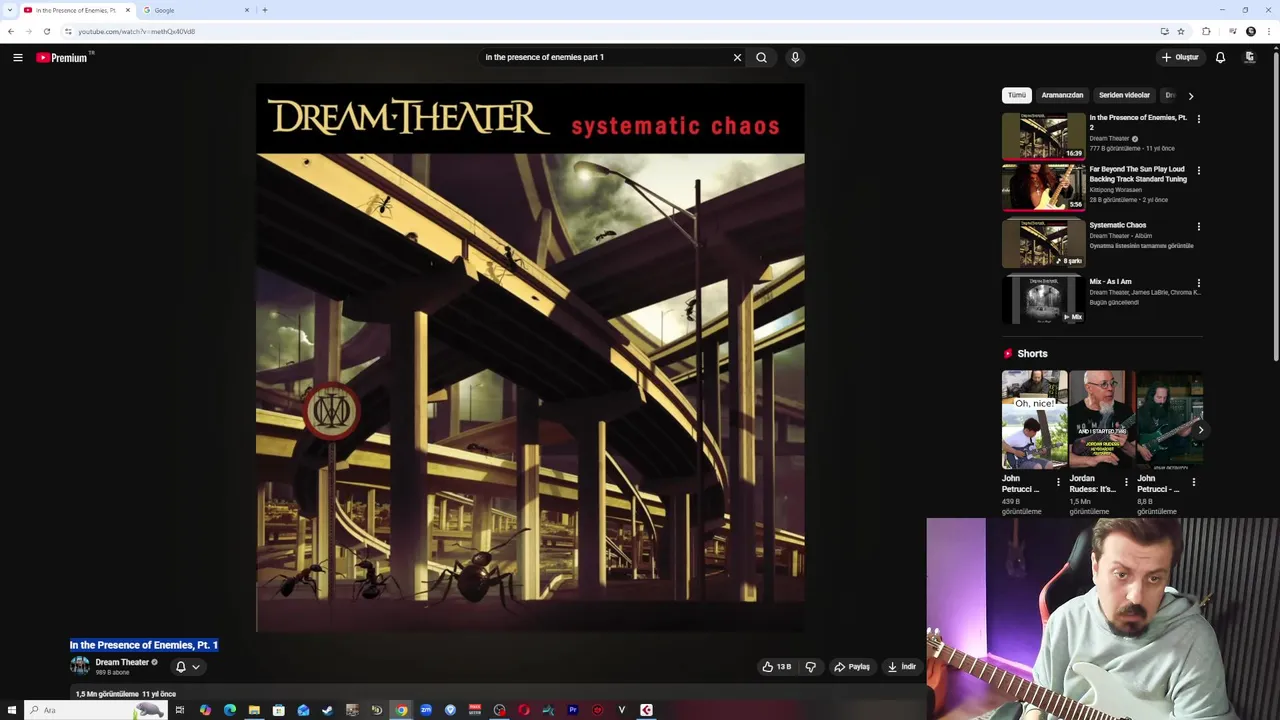1280x720 pixels.
Task: Open Microsoft Edge from the taskbar
Action: coord(230,710)
